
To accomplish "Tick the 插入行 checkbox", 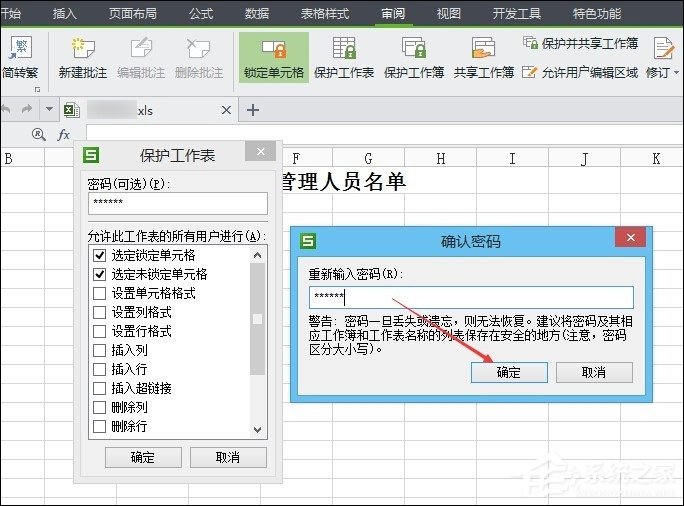I will coord(99,370).
